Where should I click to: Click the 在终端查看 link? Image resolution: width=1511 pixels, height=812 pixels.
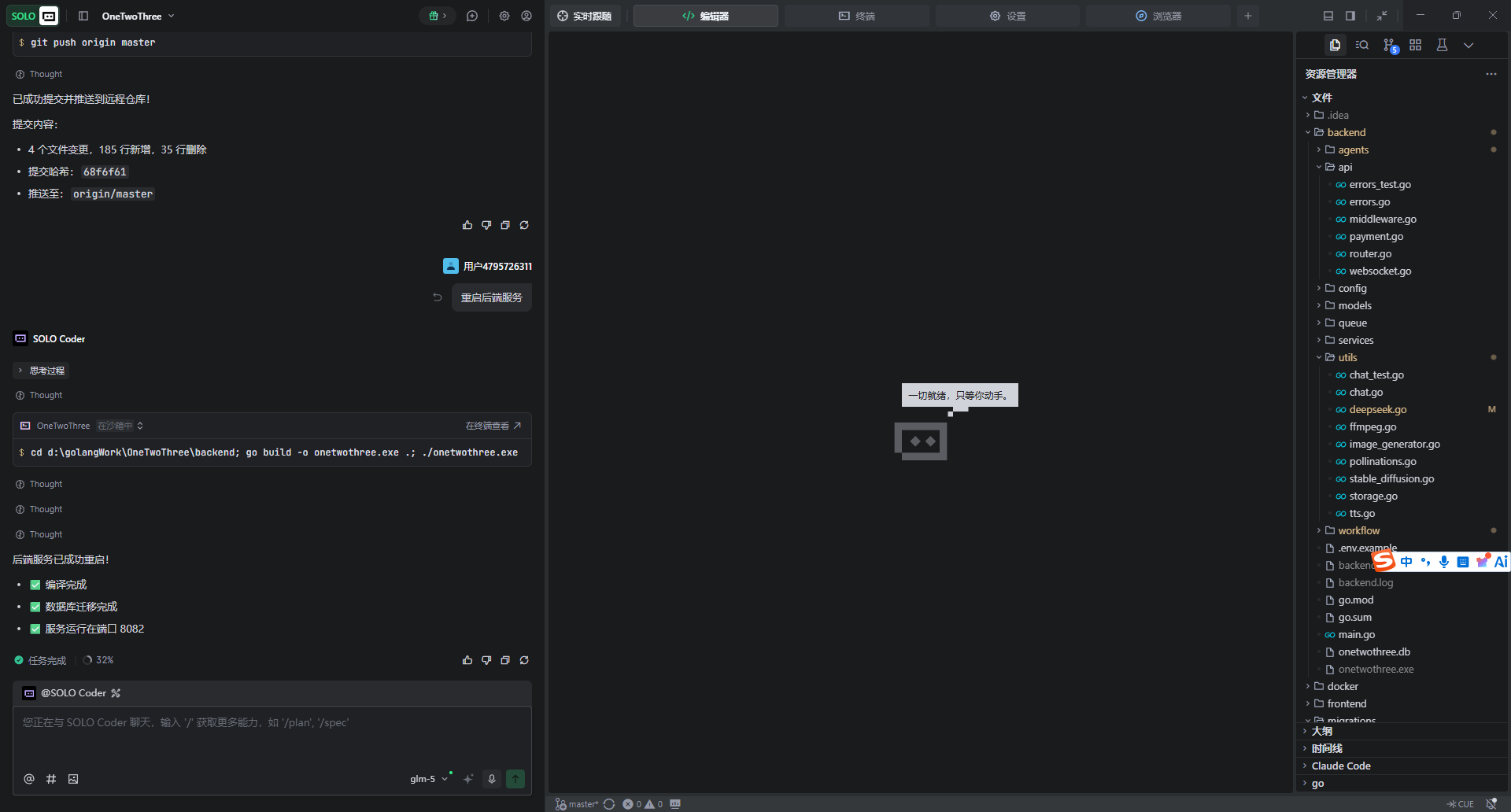point(493,426)
